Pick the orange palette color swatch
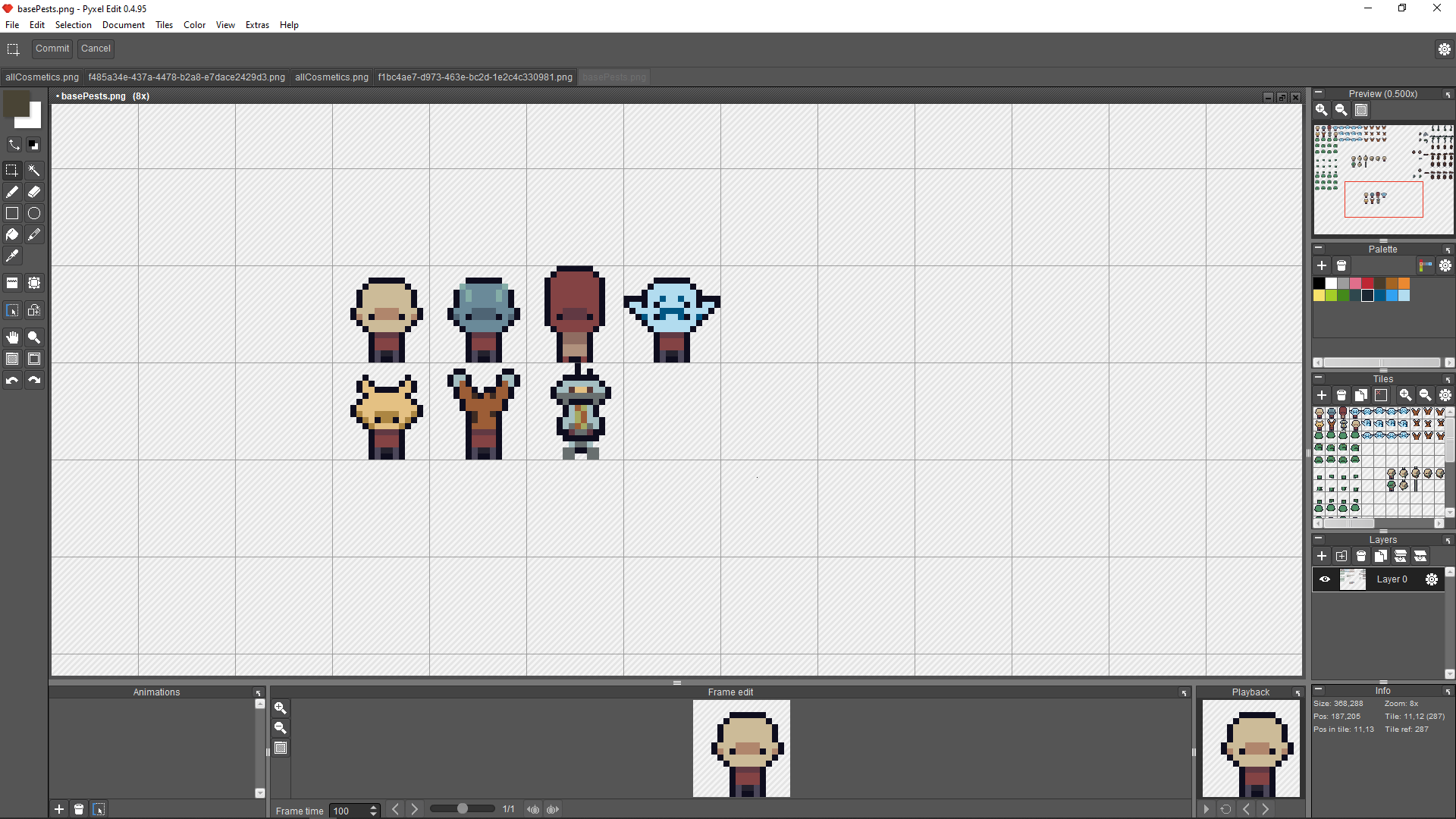 click(1404, 283)
